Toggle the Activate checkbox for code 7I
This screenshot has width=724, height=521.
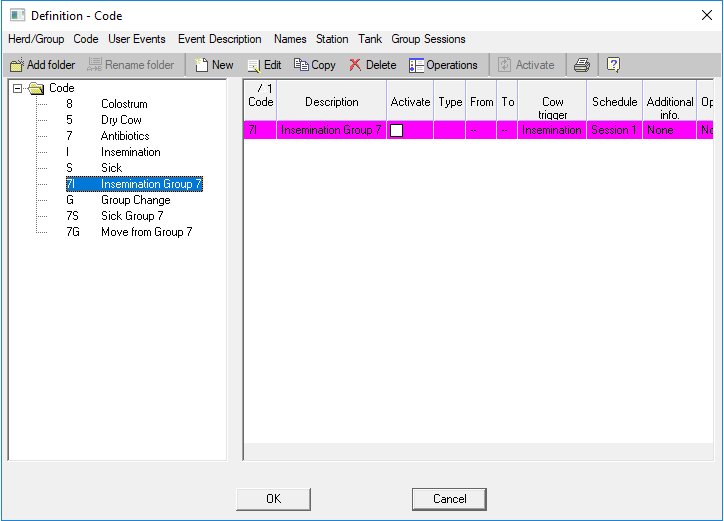pos(396,131)
